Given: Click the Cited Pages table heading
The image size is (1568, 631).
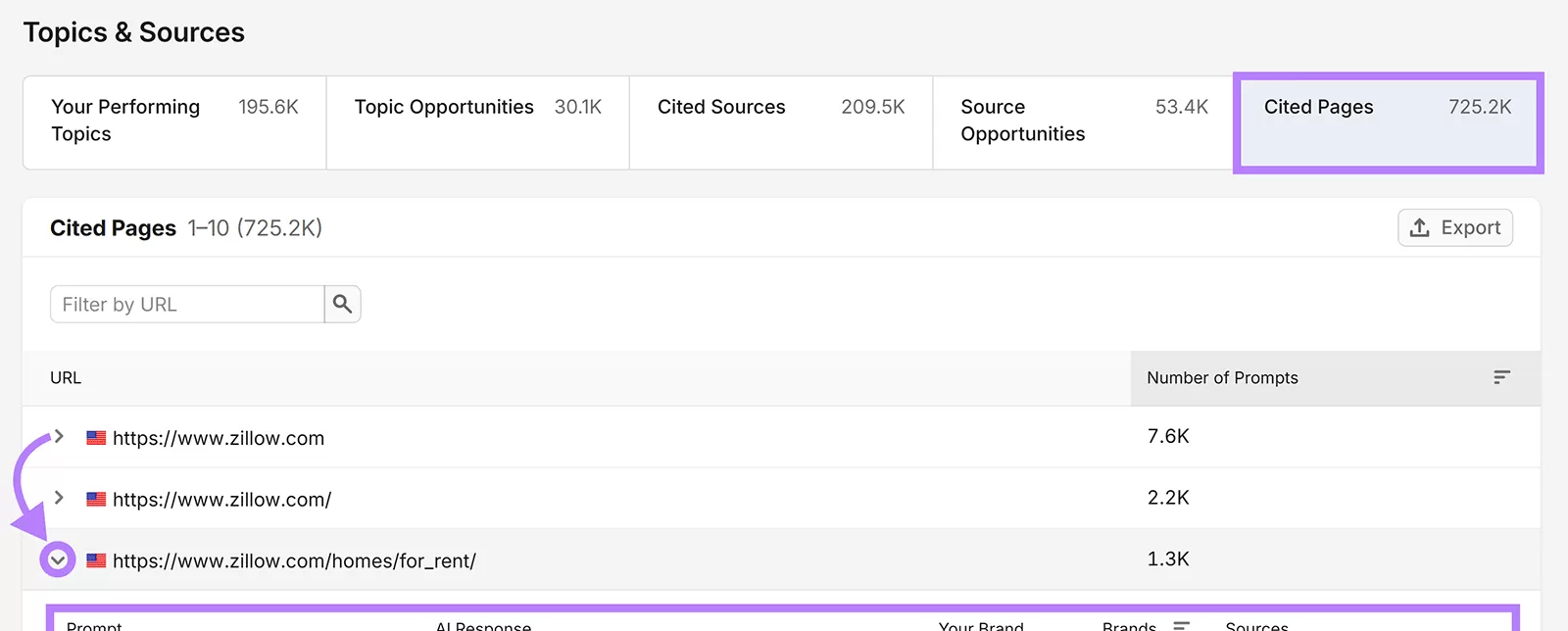Looking at the screenshot, I should [113, 228].
